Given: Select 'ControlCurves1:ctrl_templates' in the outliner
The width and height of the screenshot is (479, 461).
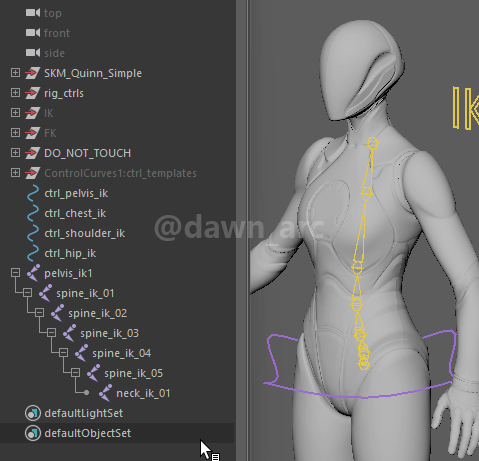Looking at the screenshot, I should tap(120, 173).
